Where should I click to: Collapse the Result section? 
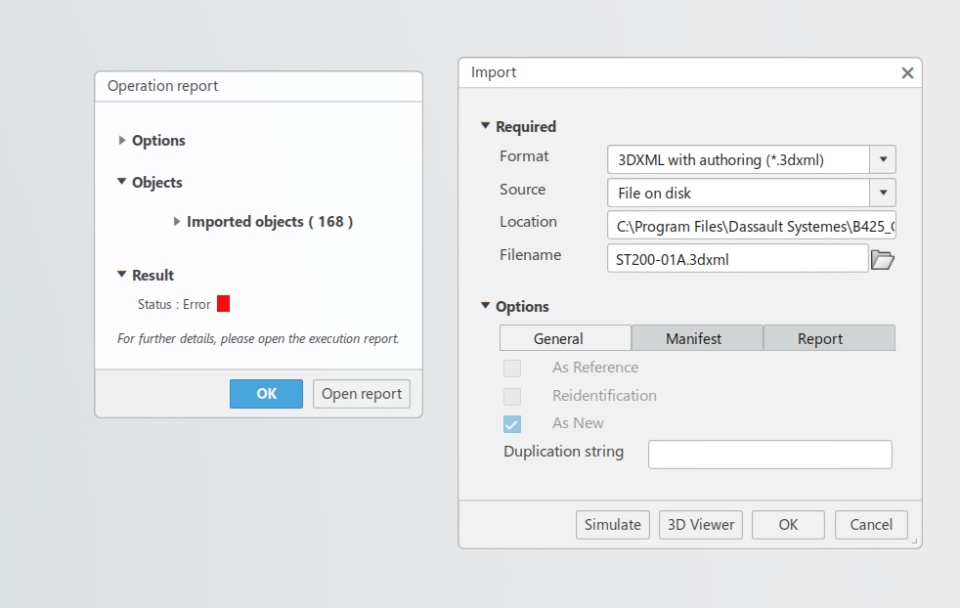[123, 275]
